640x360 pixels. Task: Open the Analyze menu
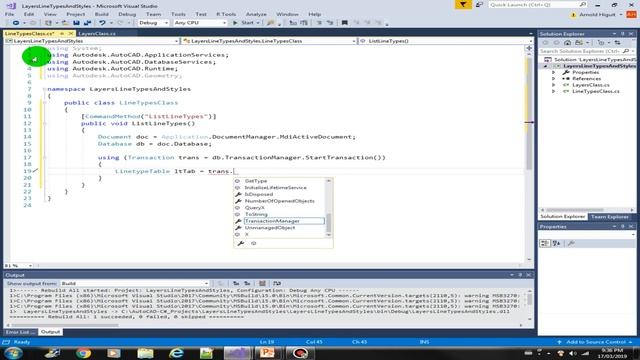pos(256,14)
